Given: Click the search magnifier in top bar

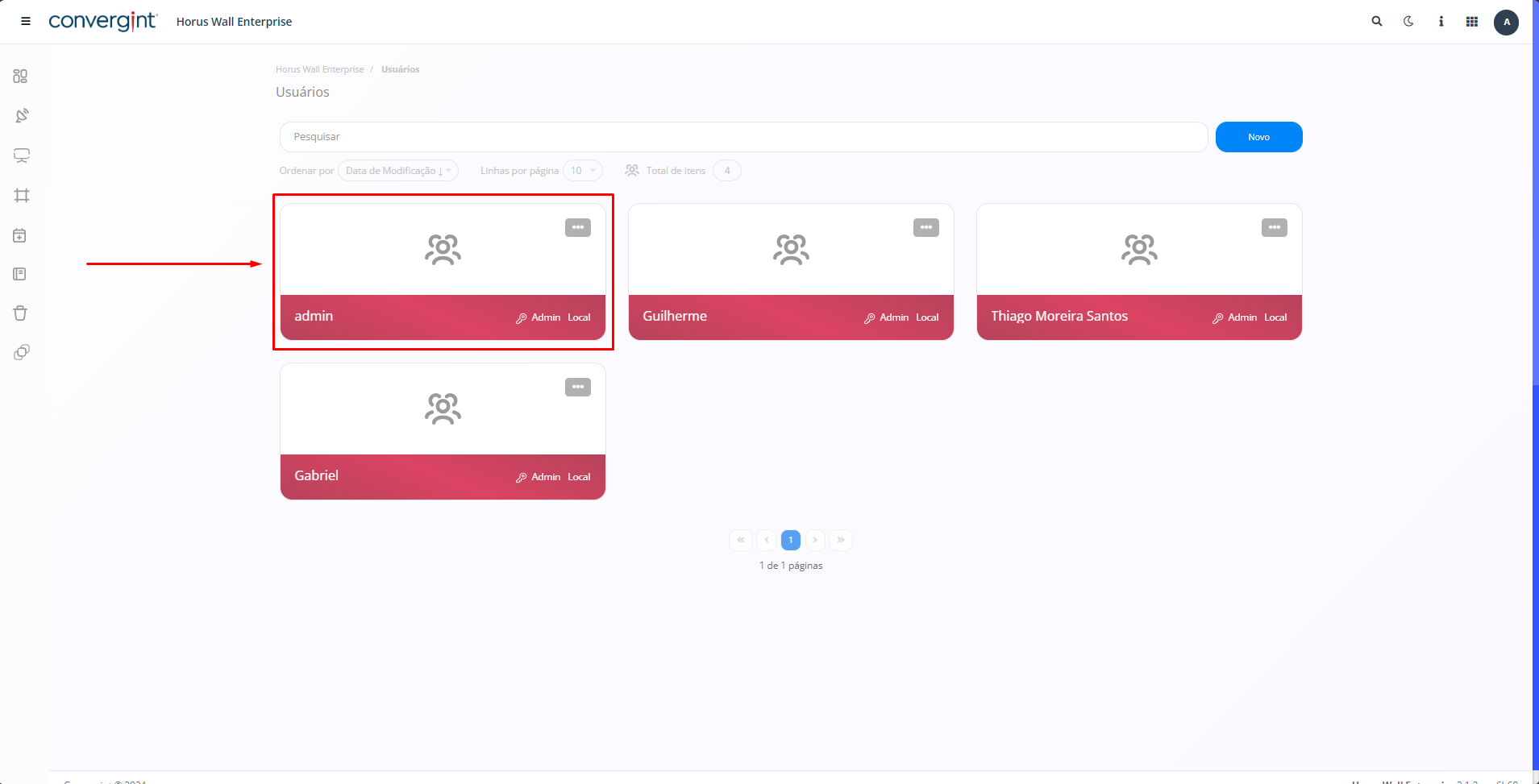Looking at the screenshot, I should pos(1377,22).
